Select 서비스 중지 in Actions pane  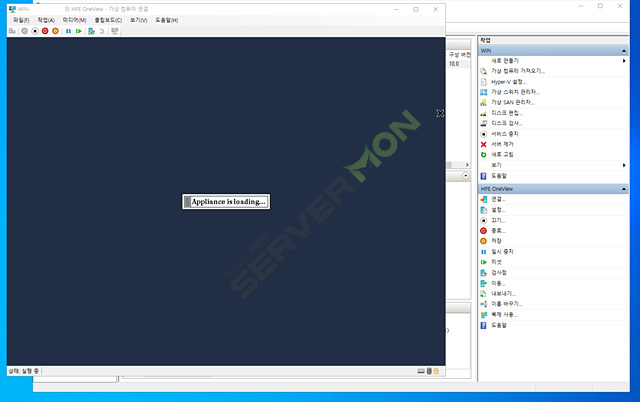tap(504, 134)
